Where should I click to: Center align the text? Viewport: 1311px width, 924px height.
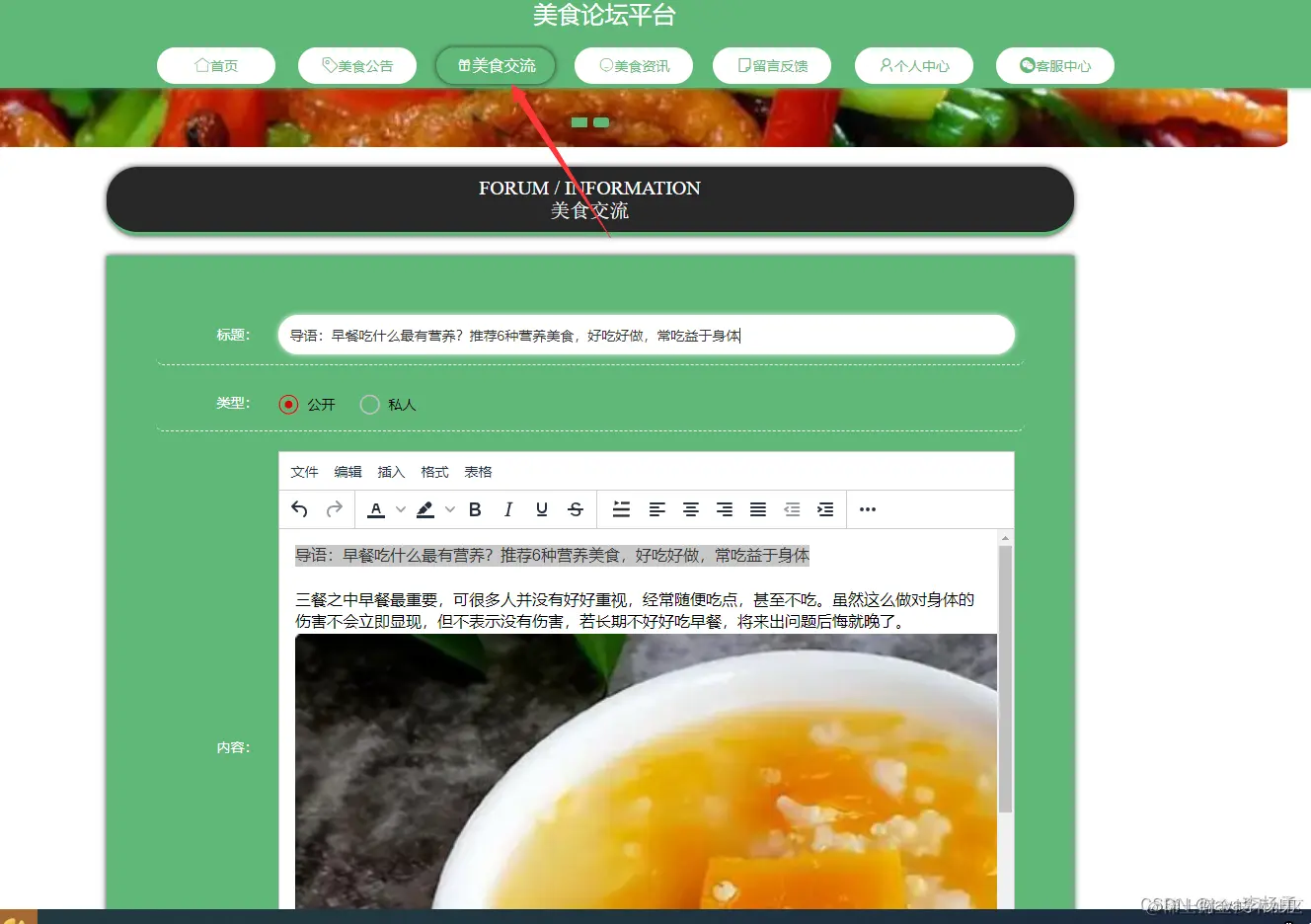691,509
